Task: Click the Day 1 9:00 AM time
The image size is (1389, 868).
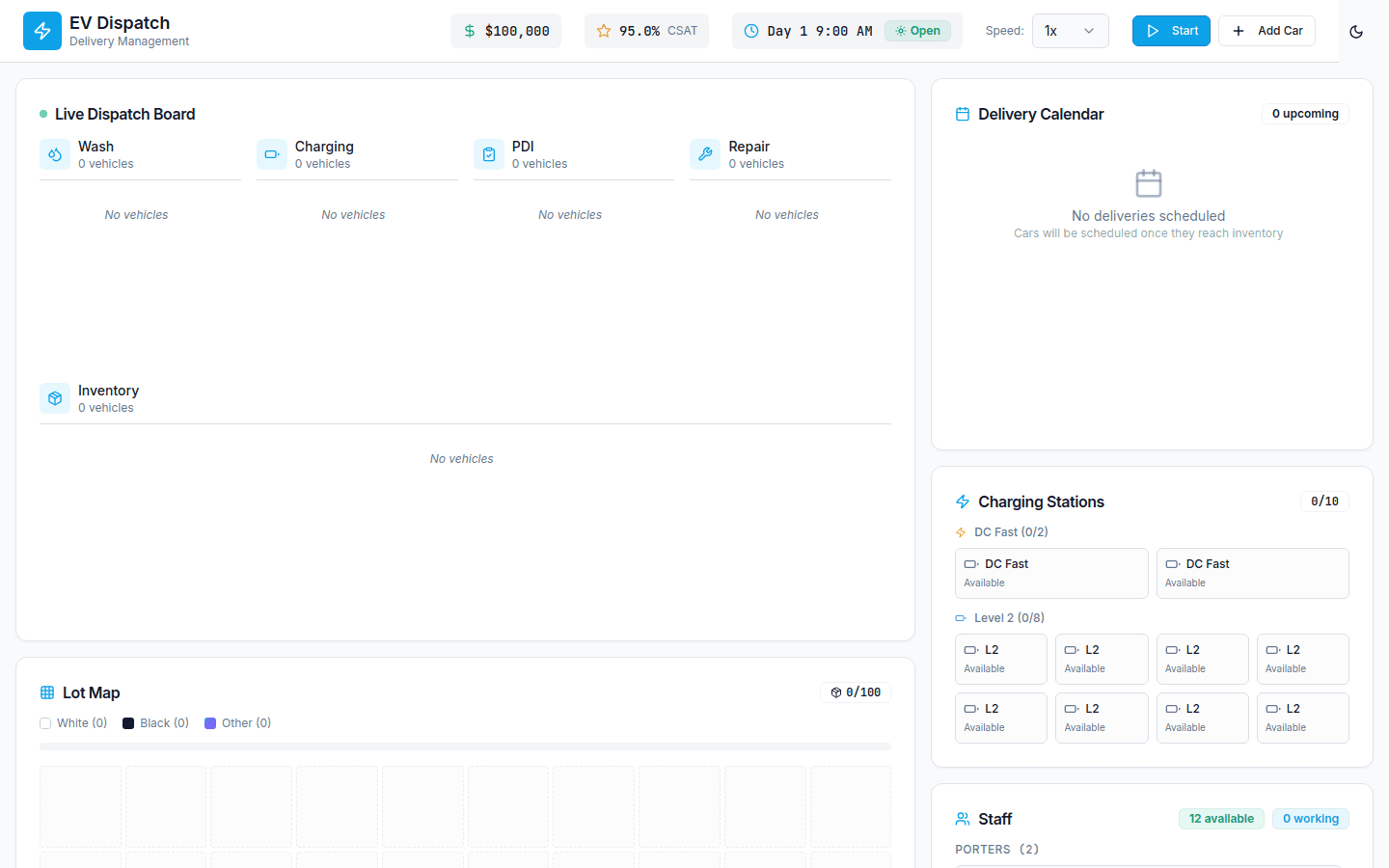Action: (820, 31)
